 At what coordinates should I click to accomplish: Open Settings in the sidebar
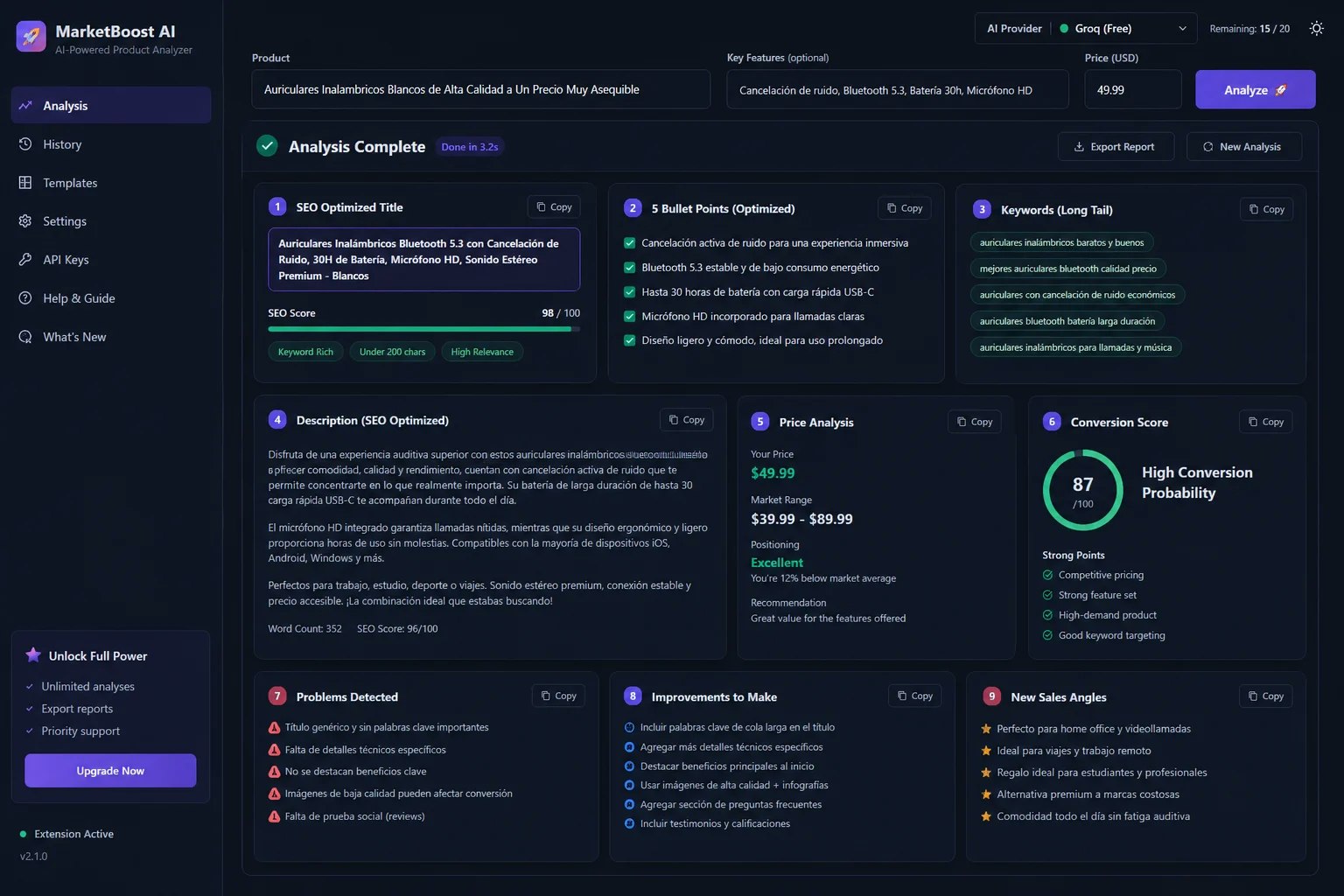(111, 221)
